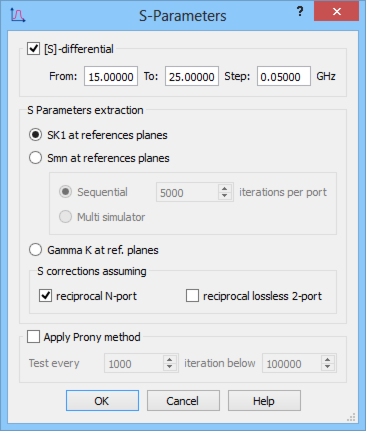368x433 pixels.
Task: Enable Apply Prony method checkbox
Action: 33,337
